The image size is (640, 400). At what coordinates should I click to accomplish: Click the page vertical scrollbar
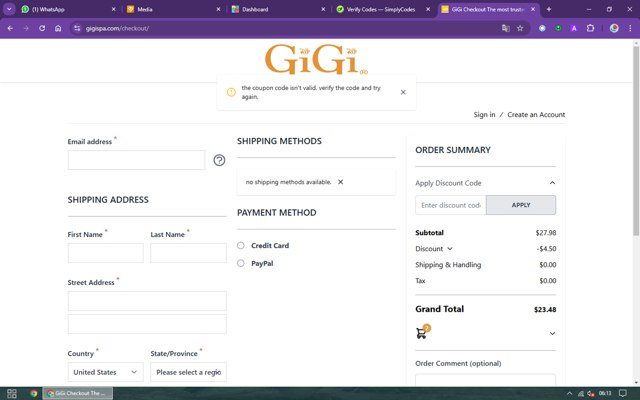636,141
